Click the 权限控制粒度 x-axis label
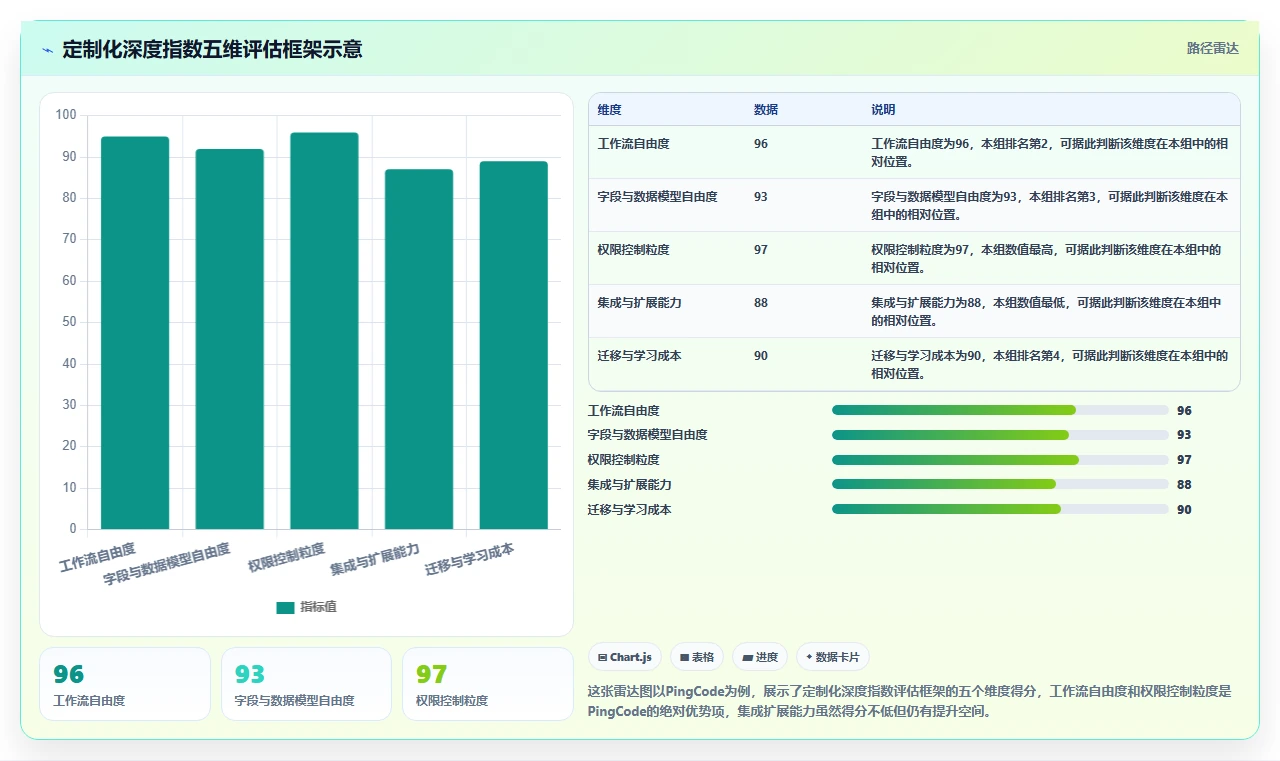This screenshot has width=1280, height=761. [x=286, y=557]
